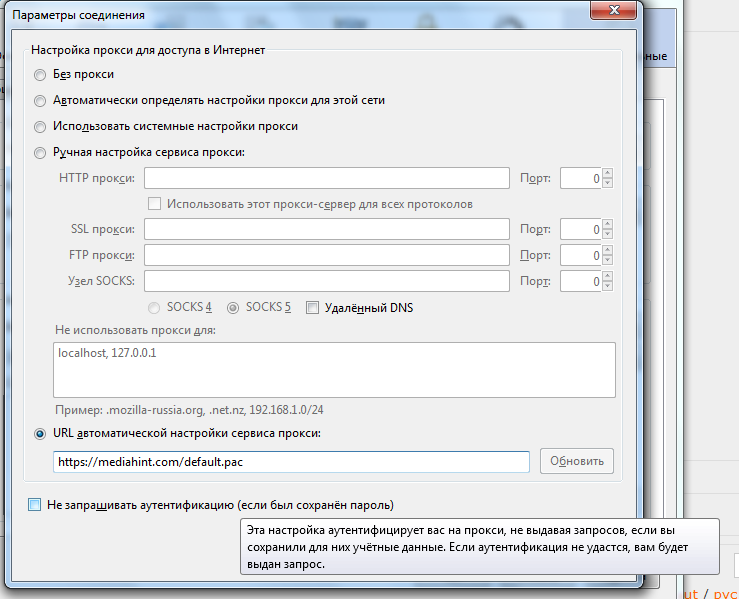This screenshot has width=739, height=599.
Task: Enable 'Ручная настройка сервиса прокси' radio button
Action: click(40, 153)
